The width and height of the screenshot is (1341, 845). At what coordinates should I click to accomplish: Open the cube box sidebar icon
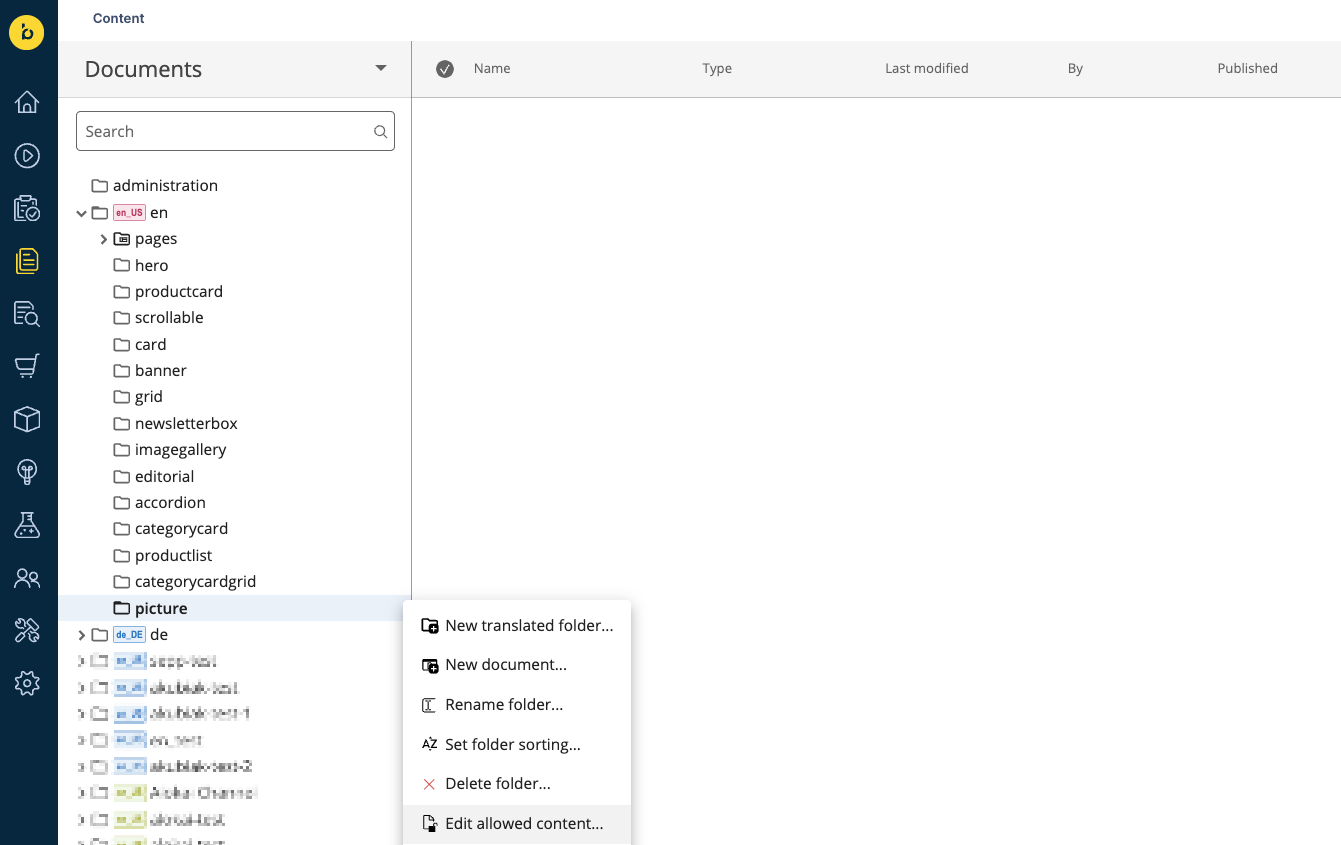click(27, 419)
